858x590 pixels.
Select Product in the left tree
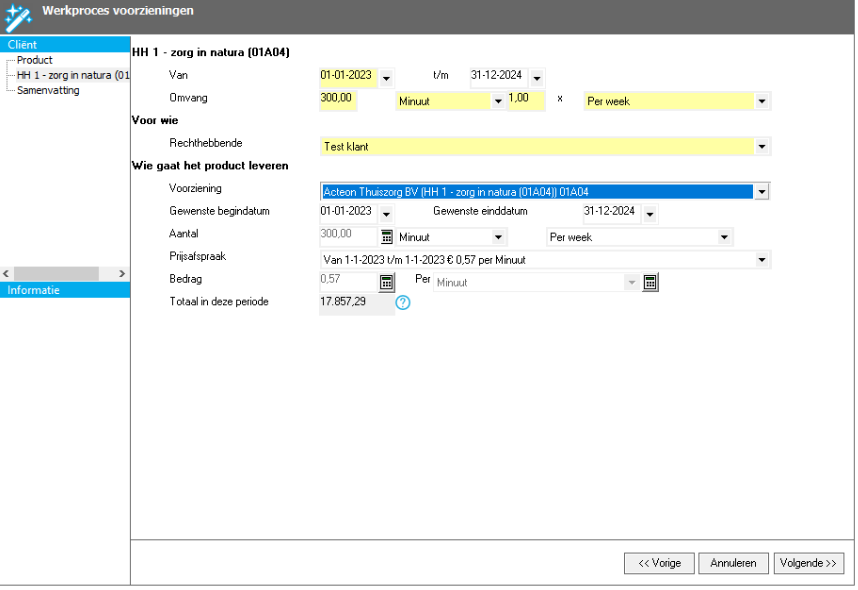click(34, 60)
